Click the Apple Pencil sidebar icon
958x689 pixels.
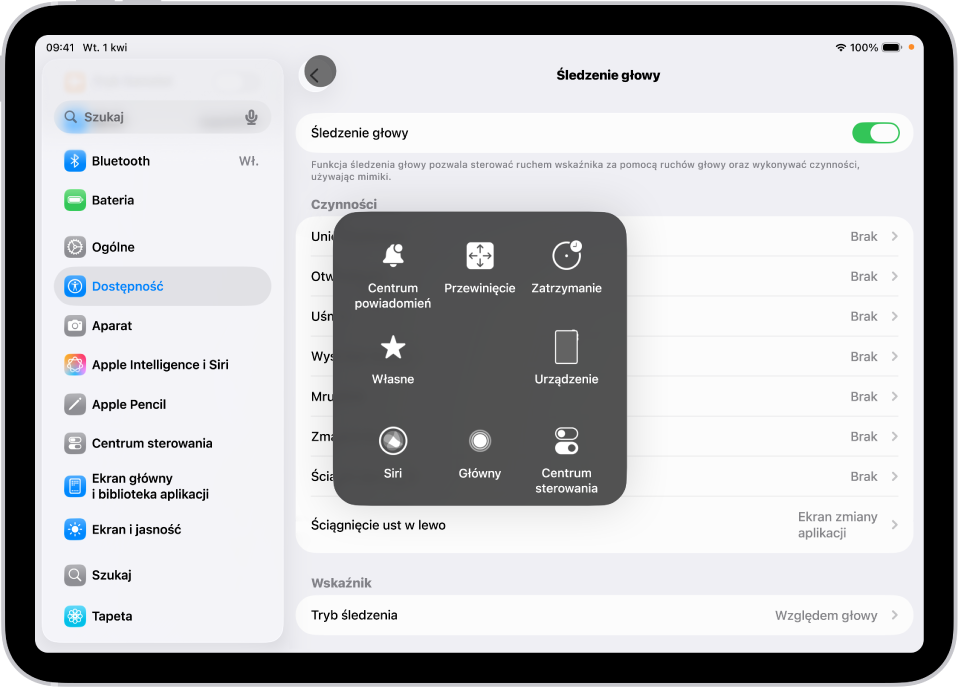coord(75,404)
